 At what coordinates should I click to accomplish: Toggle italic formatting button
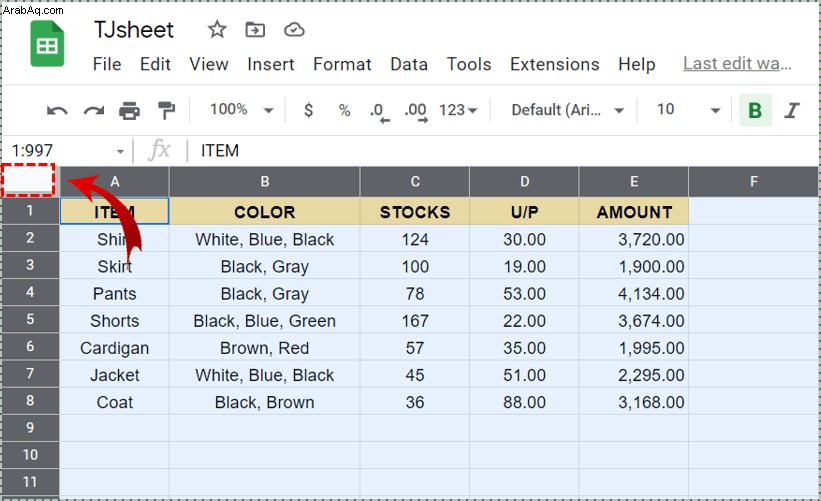point(791,110)
